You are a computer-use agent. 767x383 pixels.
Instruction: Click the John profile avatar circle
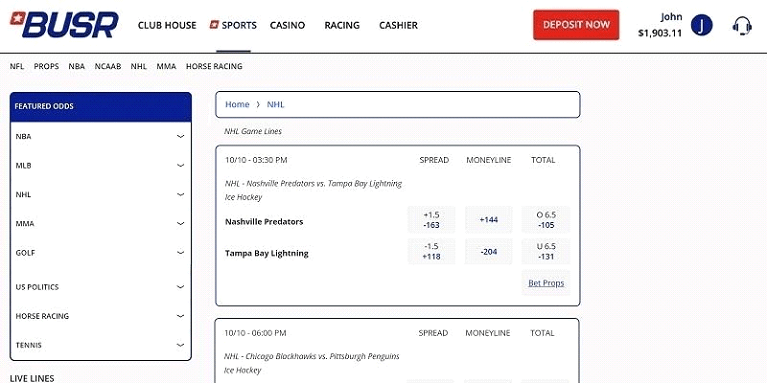(x=701, y=25)
